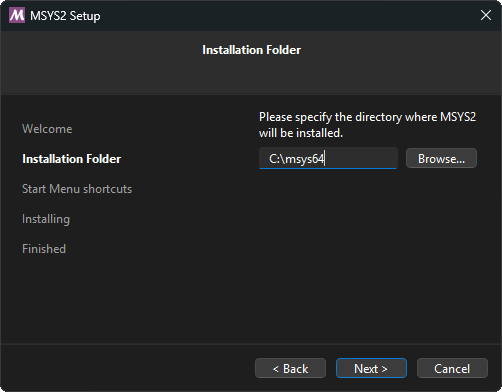The height and width of the screenshot is (392, 502).
Task: Click the 'Please specify the directory' instruction text
Action: pos(367,125)
